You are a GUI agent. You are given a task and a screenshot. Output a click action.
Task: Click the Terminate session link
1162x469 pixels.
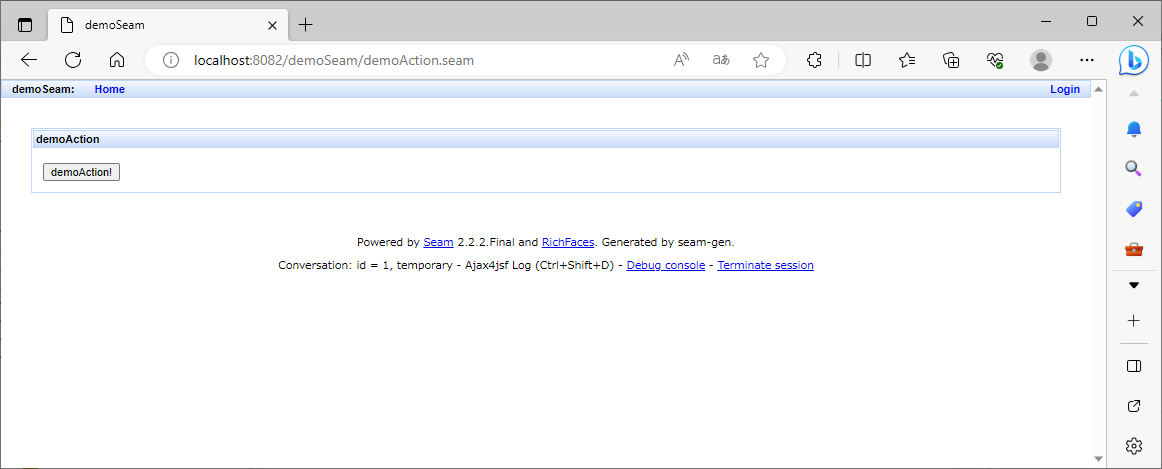765,265
